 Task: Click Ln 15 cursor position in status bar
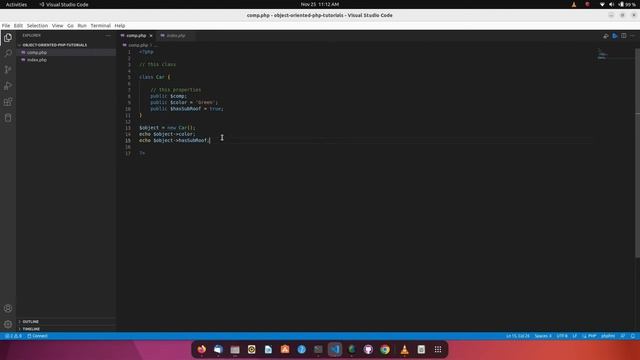pyautogui.click(x=518, y=336)
